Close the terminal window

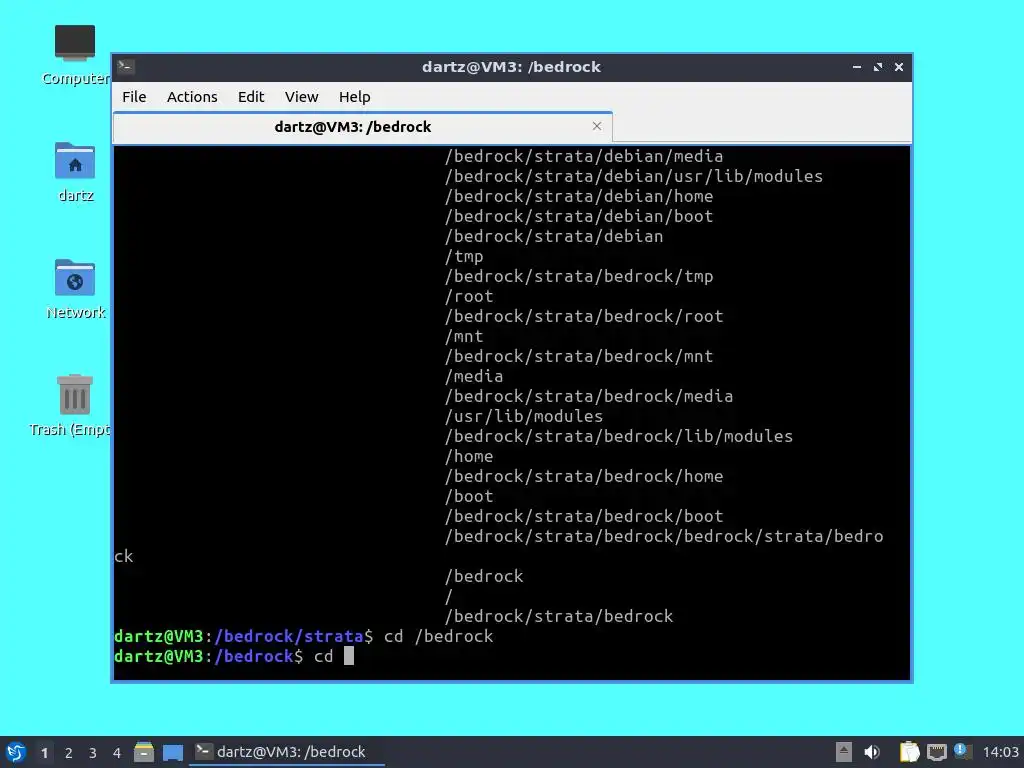tap(899, 67)
